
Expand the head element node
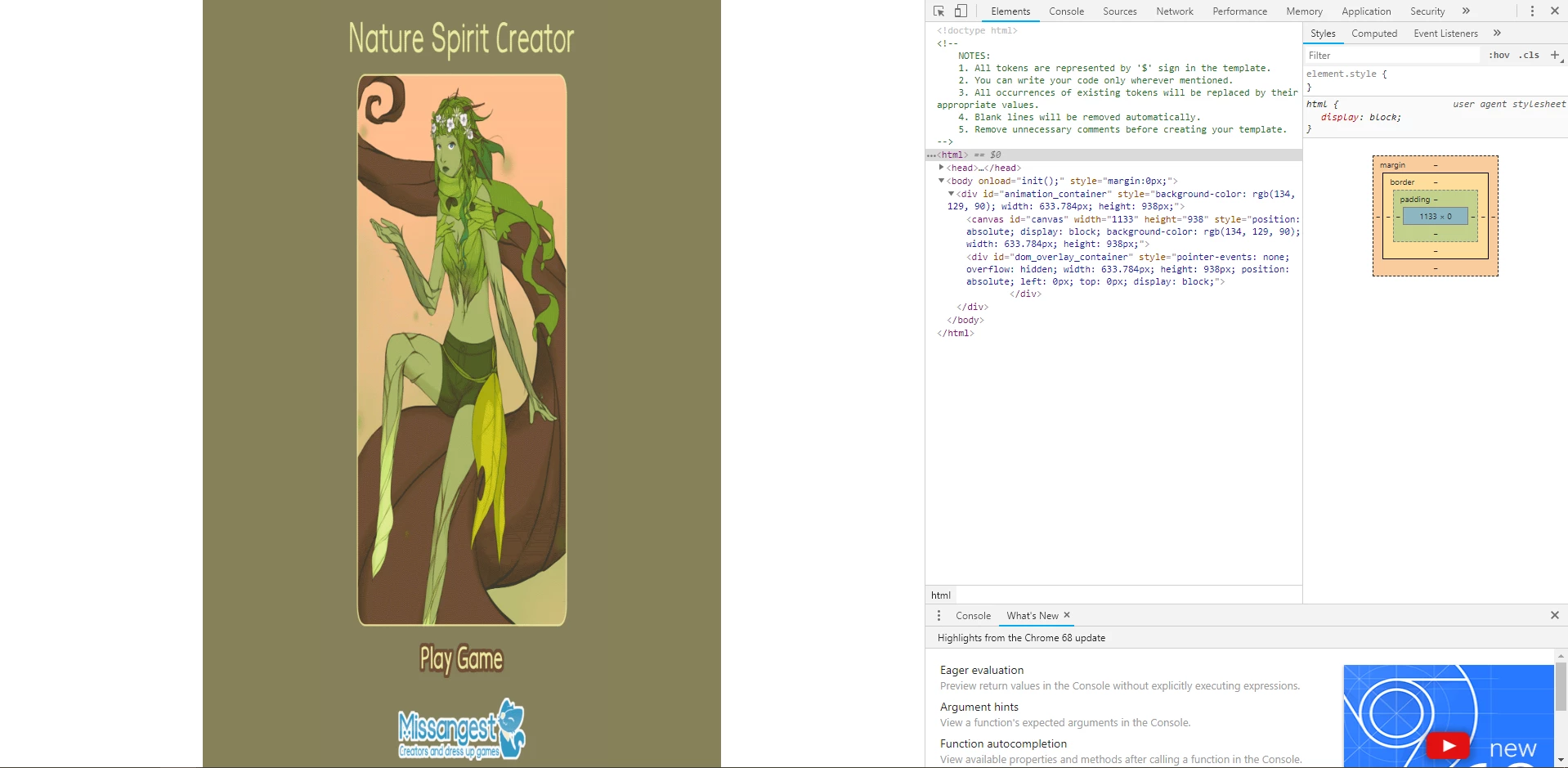[941, 168]
